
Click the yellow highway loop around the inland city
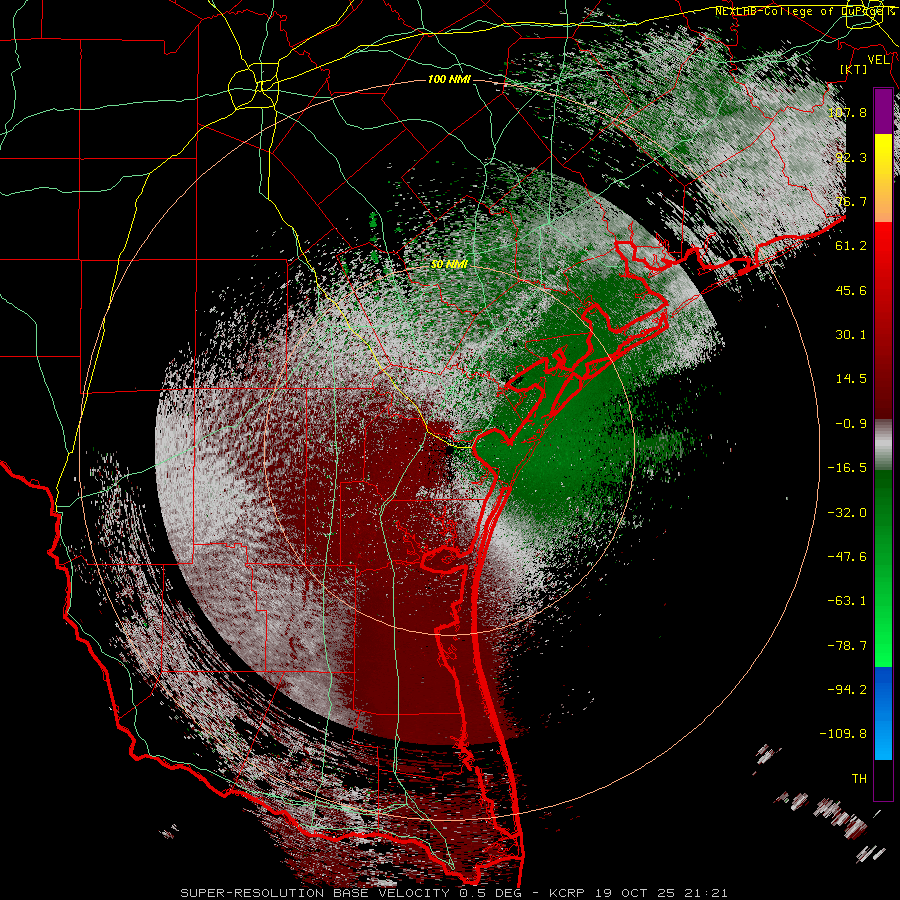pyautogui.click(x=253, y=88)
